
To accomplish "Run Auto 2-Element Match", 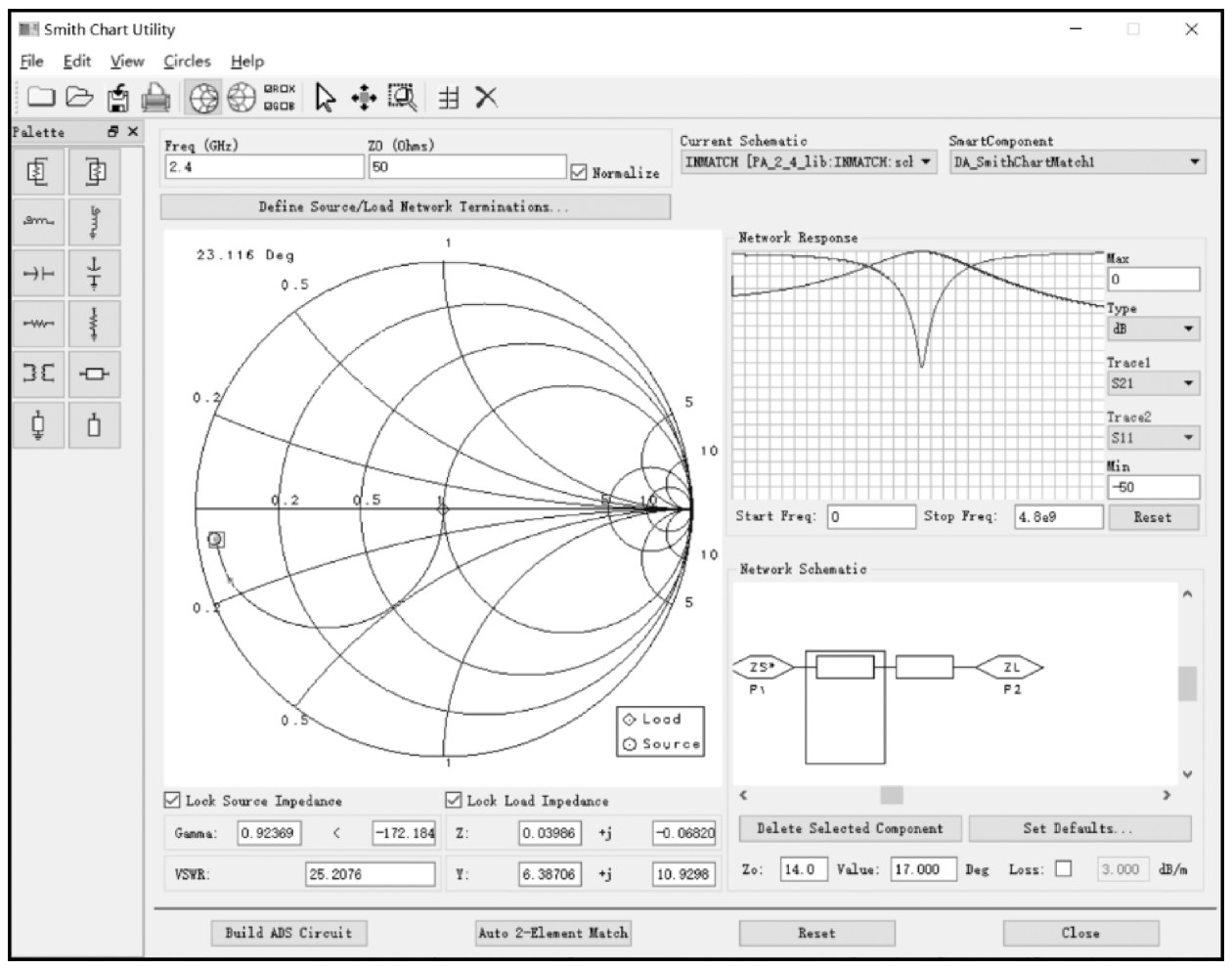I will pos(552,933).
